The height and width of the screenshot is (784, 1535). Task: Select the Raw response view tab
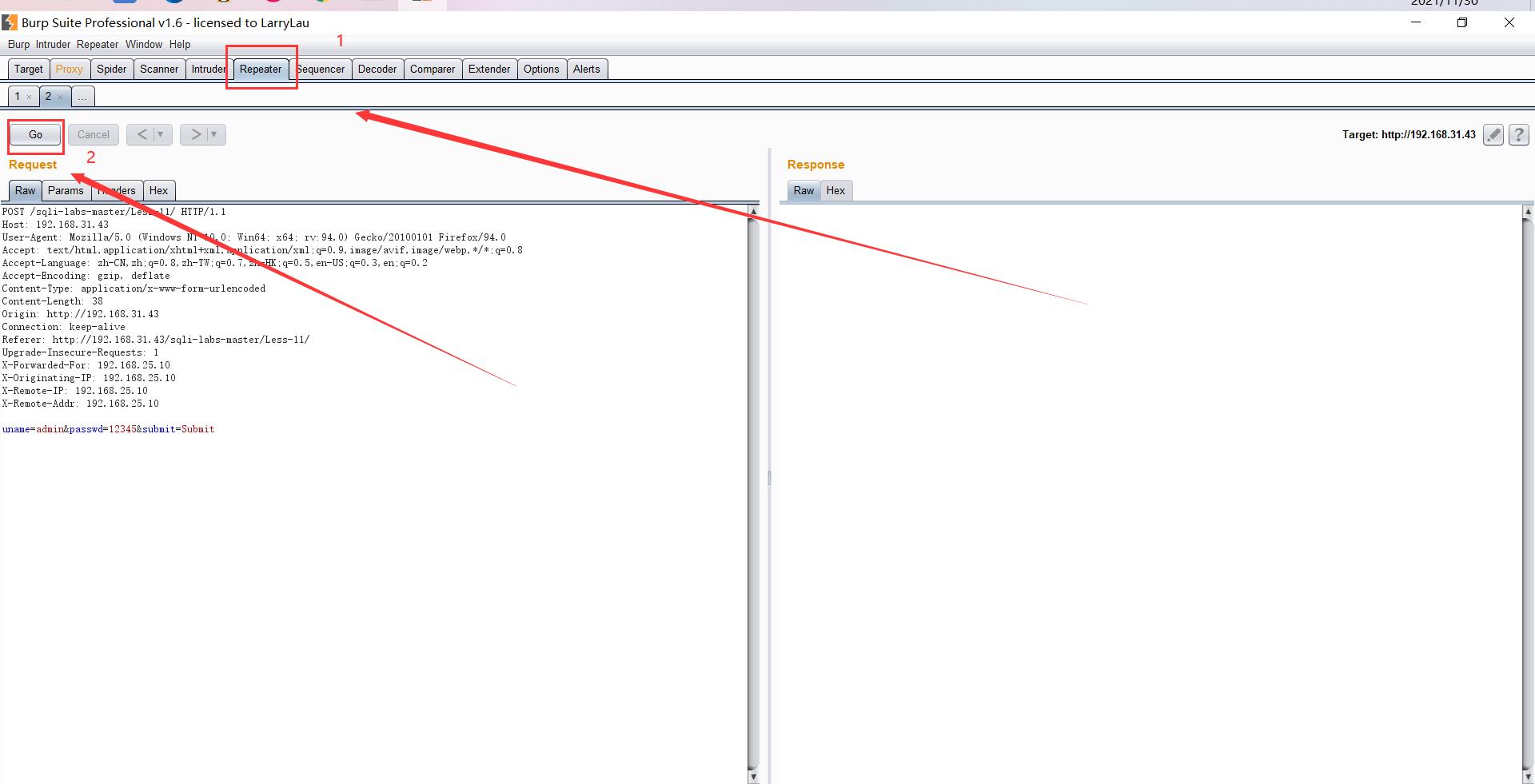pos(803,190)
